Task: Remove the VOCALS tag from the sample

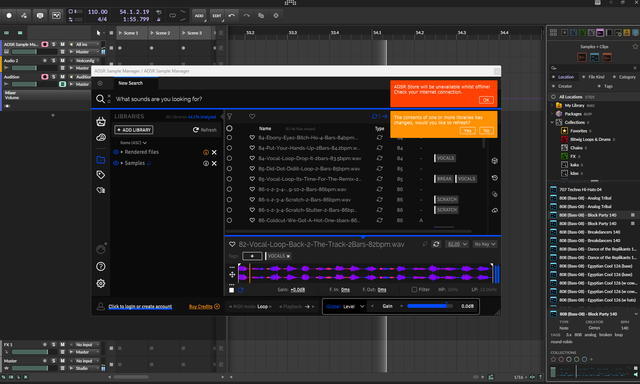Action: [288, 256]
